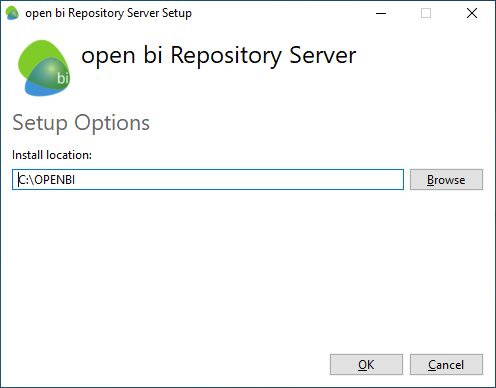Click the window title text in the title bar
Viewport: 496px width, 388px height.
(x=108, y=13)
